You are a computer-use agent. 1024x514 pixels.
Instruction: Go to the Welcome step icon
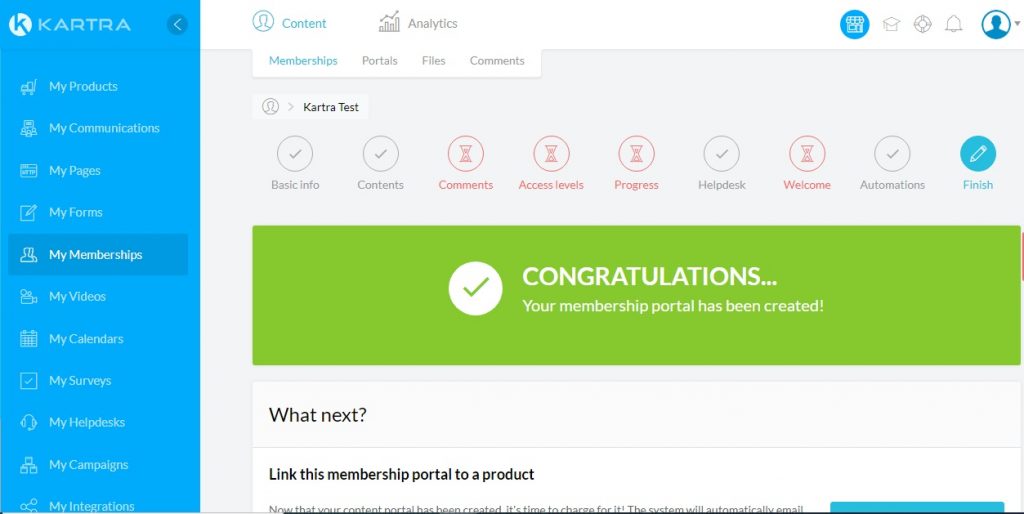tap(807, 154)
